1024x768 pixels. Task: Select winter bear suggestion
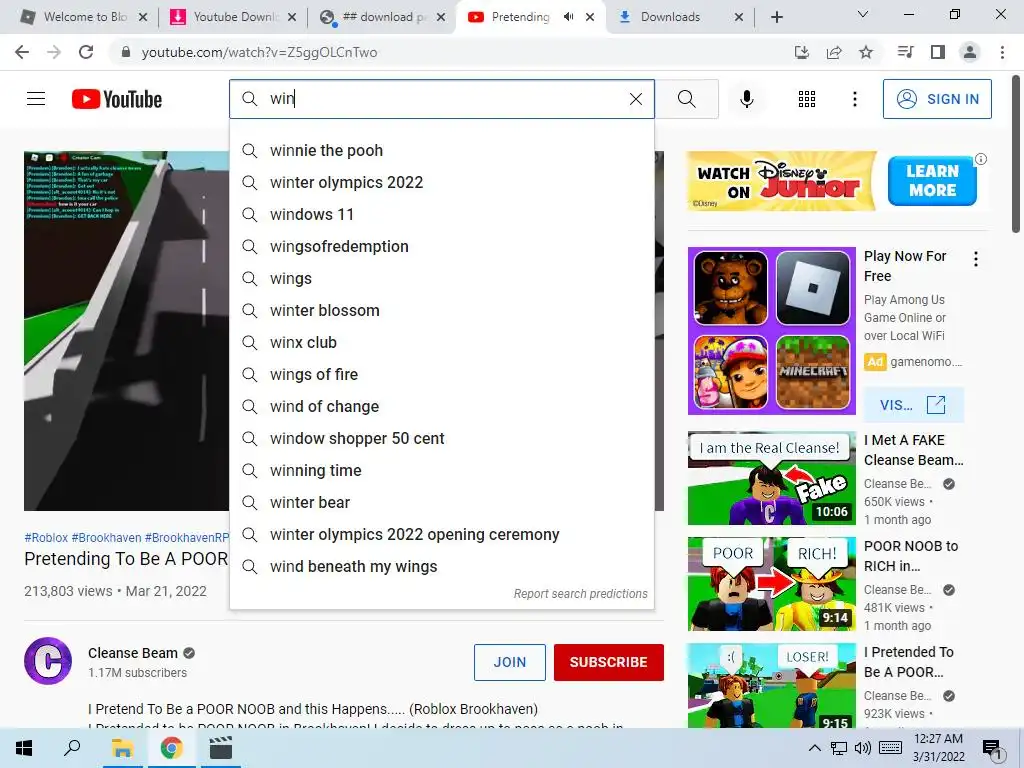(441, 502)
